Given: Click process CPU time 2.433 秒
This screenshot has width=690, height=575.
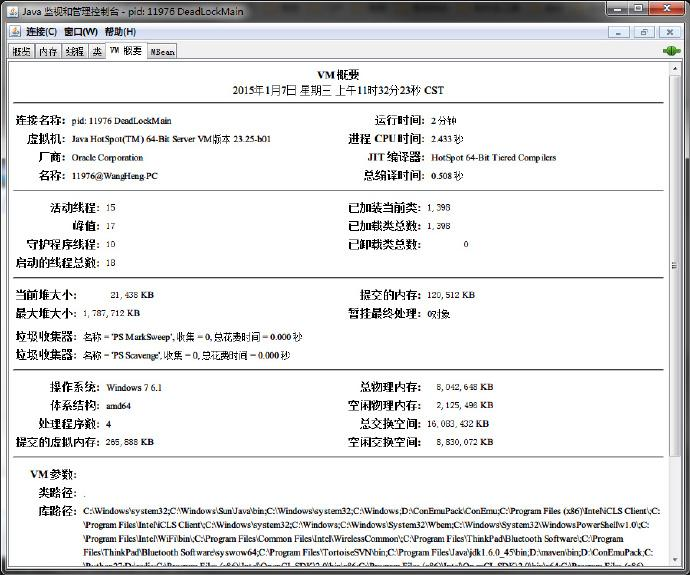Looking at the screenshot, I should click(447, 139).
